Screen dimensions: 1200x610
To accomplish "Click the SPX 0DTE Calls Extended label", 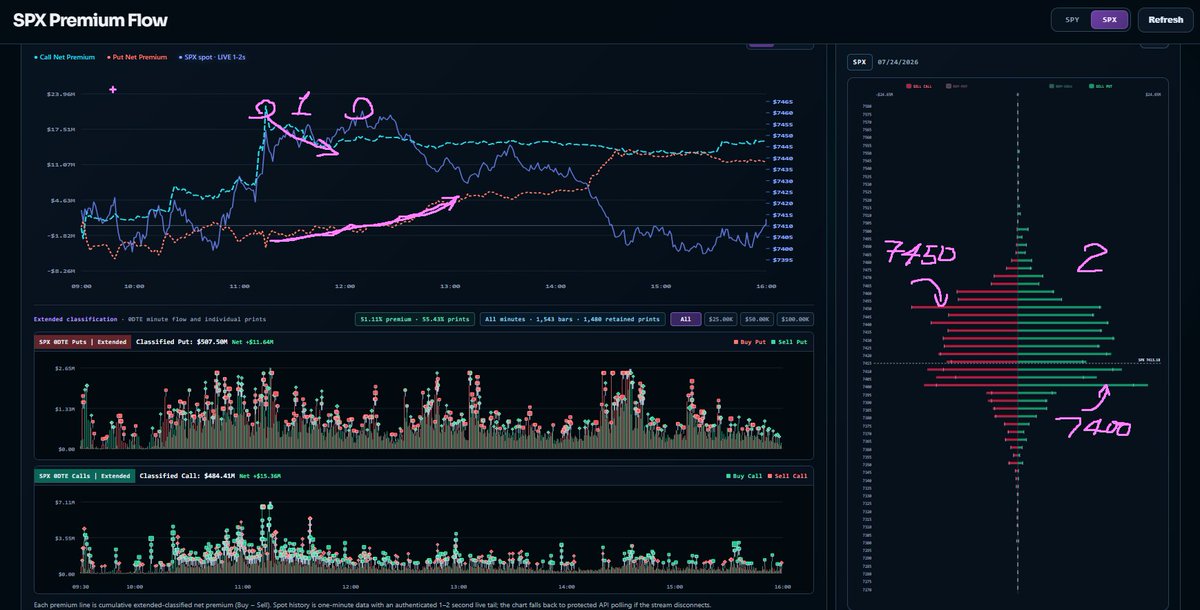I will 84,476.
